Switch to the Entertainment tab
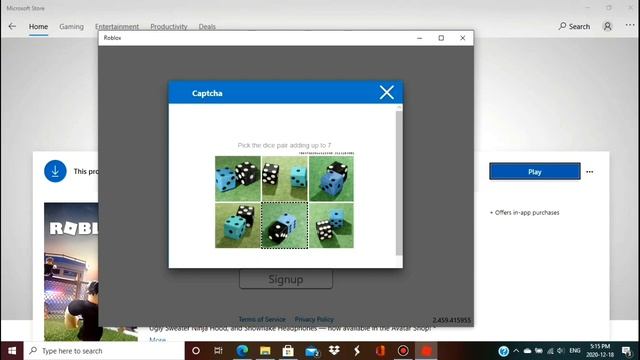The height and width of the screenshot is (360, 640). click(x=117, y=27)
